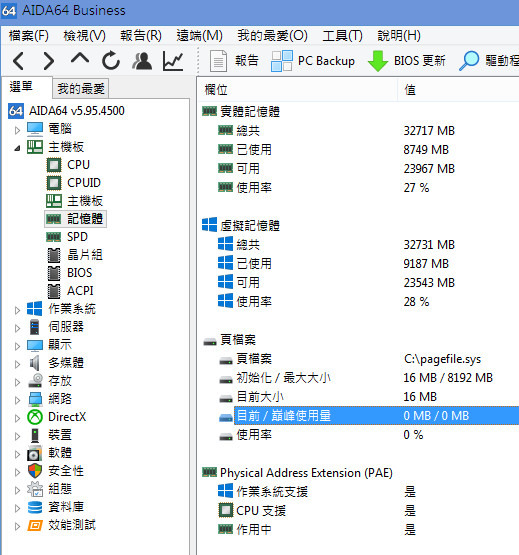
Task: Open the user management silhouette icon
Action: (142, 61)
